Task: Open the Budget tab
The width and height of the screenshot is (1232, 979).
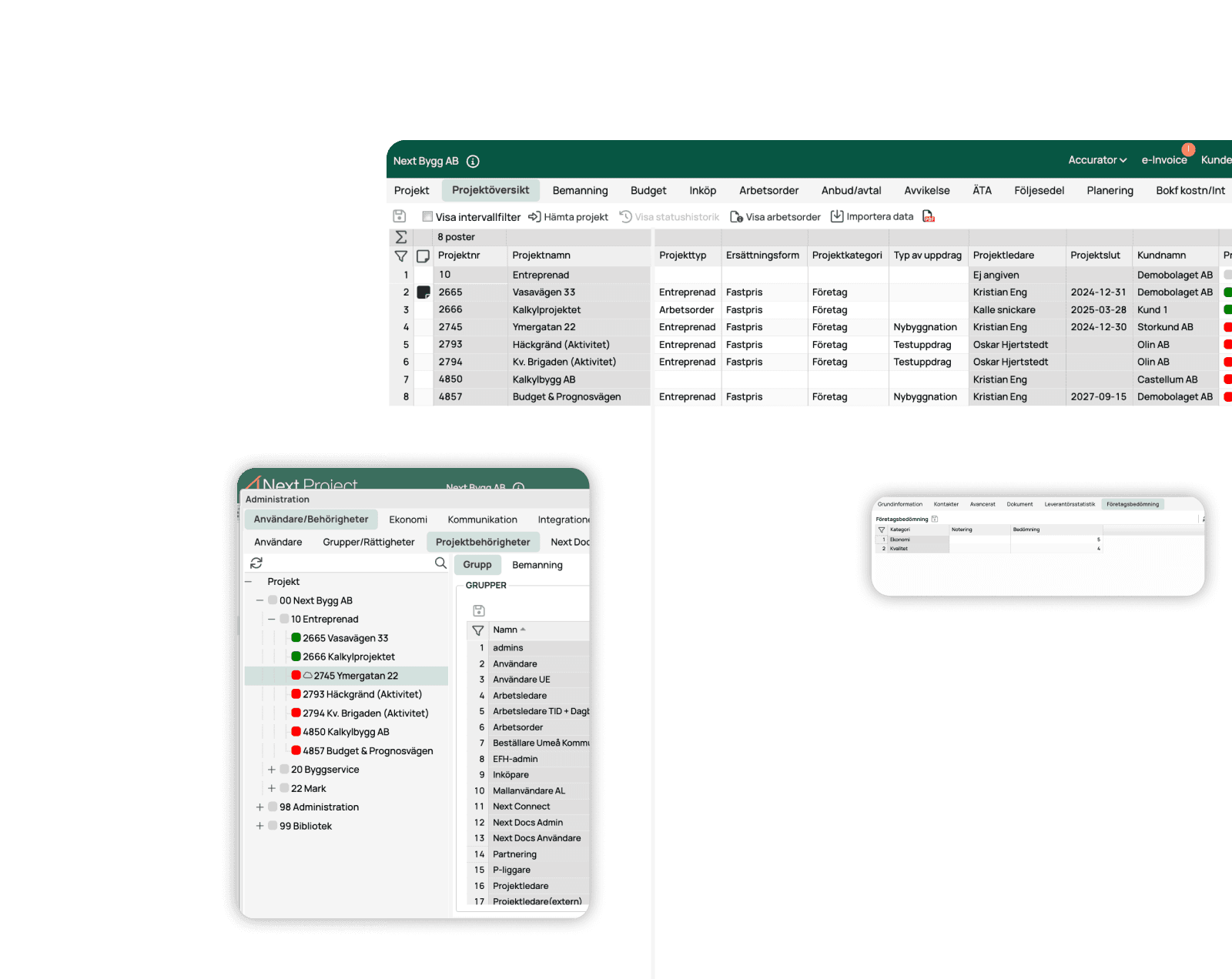Action: point(648,190)
